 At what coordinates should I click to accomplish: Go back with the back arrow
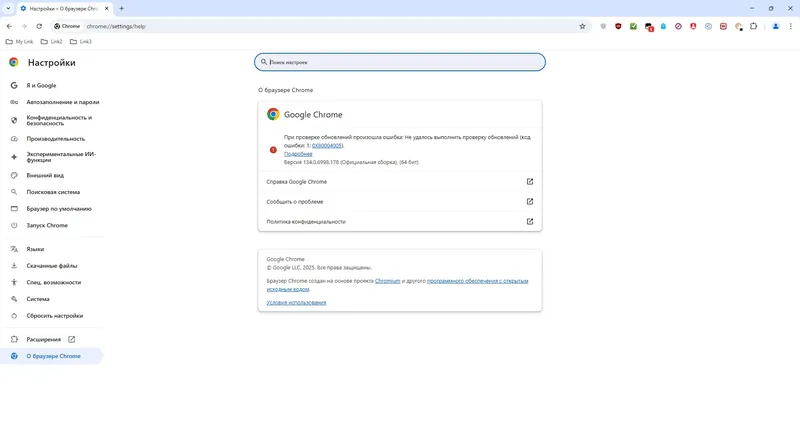click(x=9, y=26)
